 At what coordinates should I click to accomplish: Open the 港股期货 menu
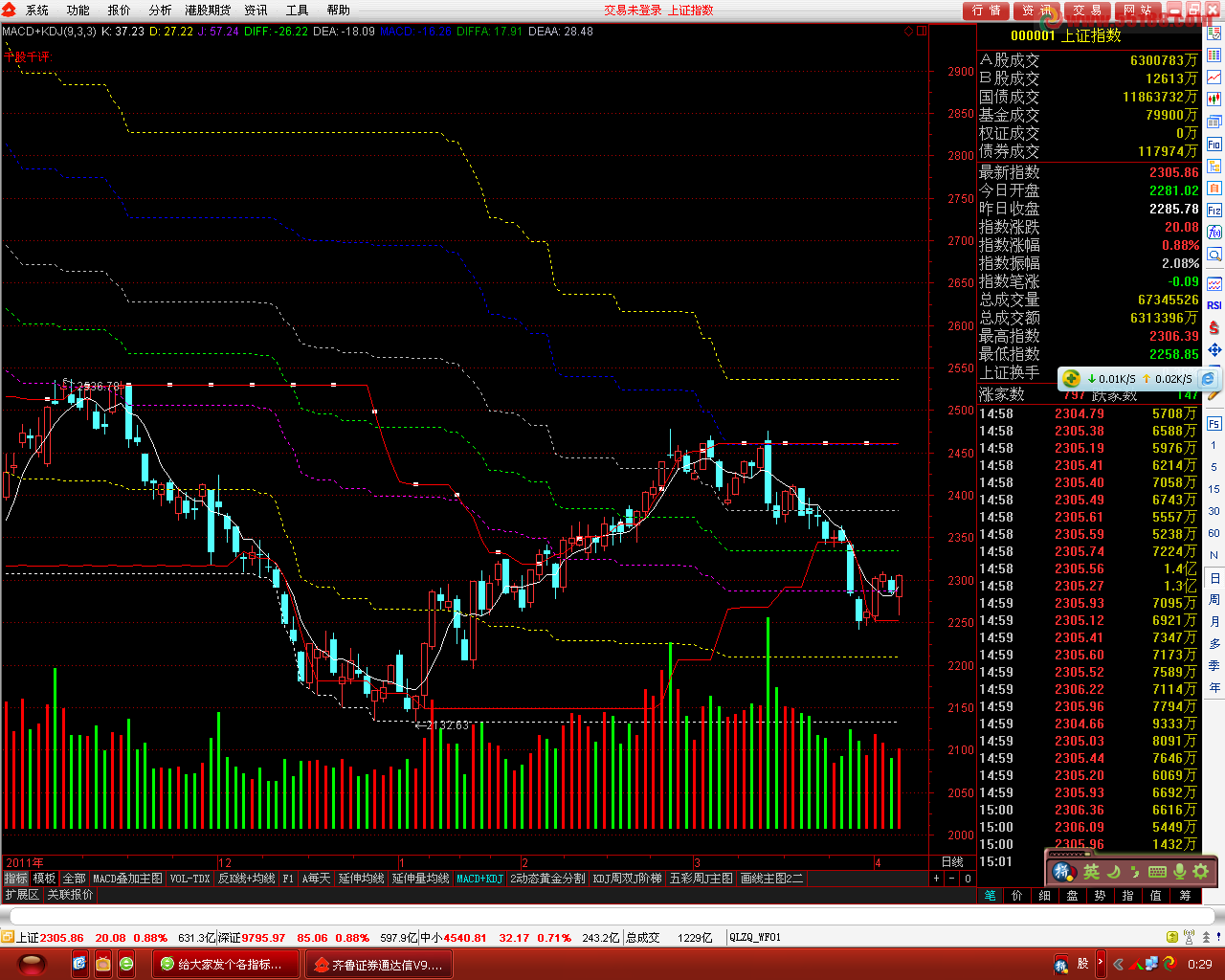point(208,10)
